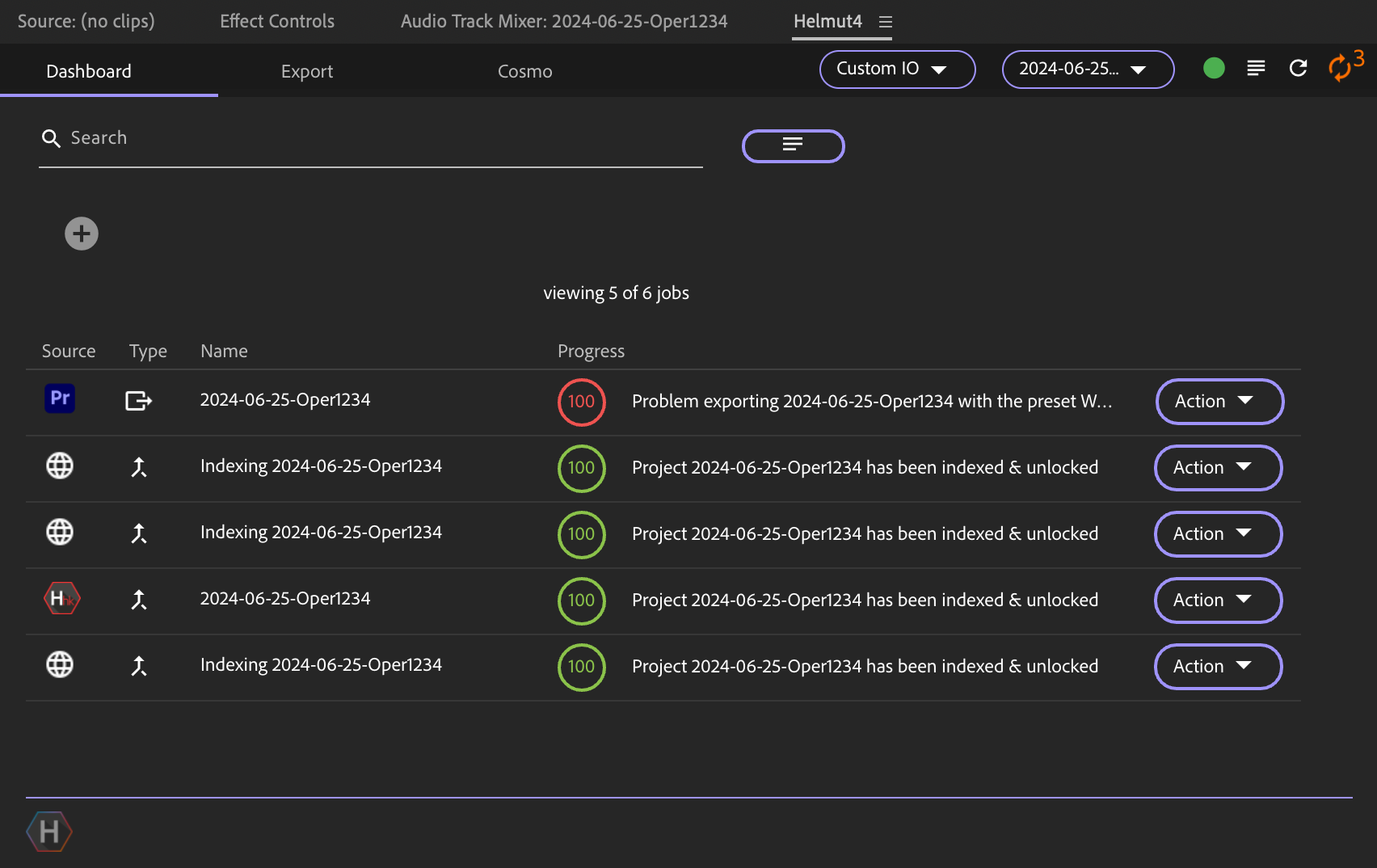Open Action dropdown for failed export job

click(x=1219, y=402)
